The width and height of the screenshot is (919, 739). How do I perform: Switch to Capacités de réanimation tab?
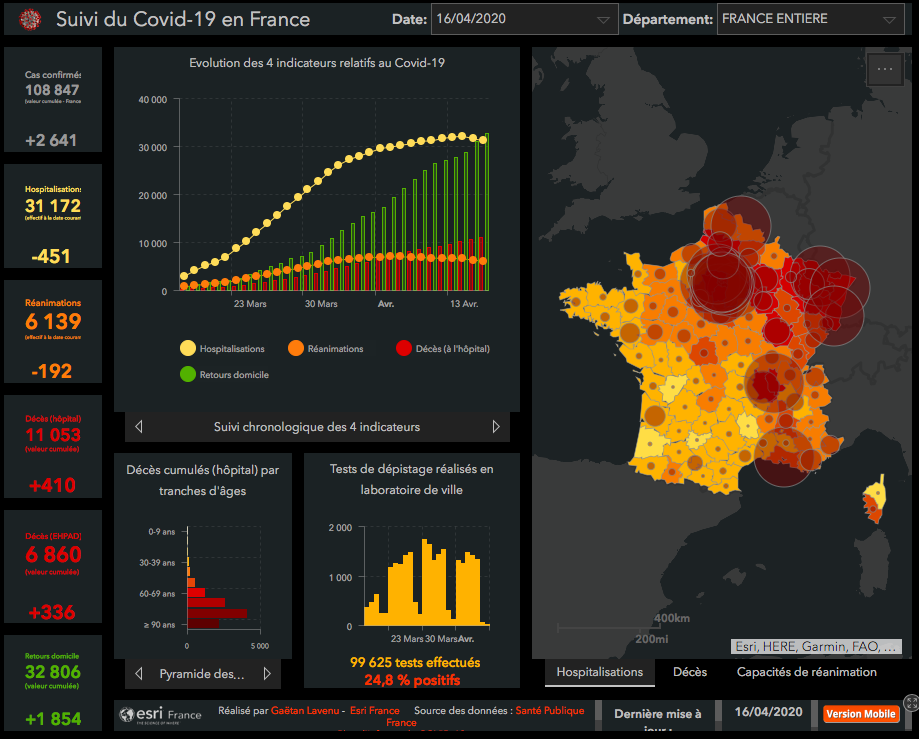click(806, 672)
